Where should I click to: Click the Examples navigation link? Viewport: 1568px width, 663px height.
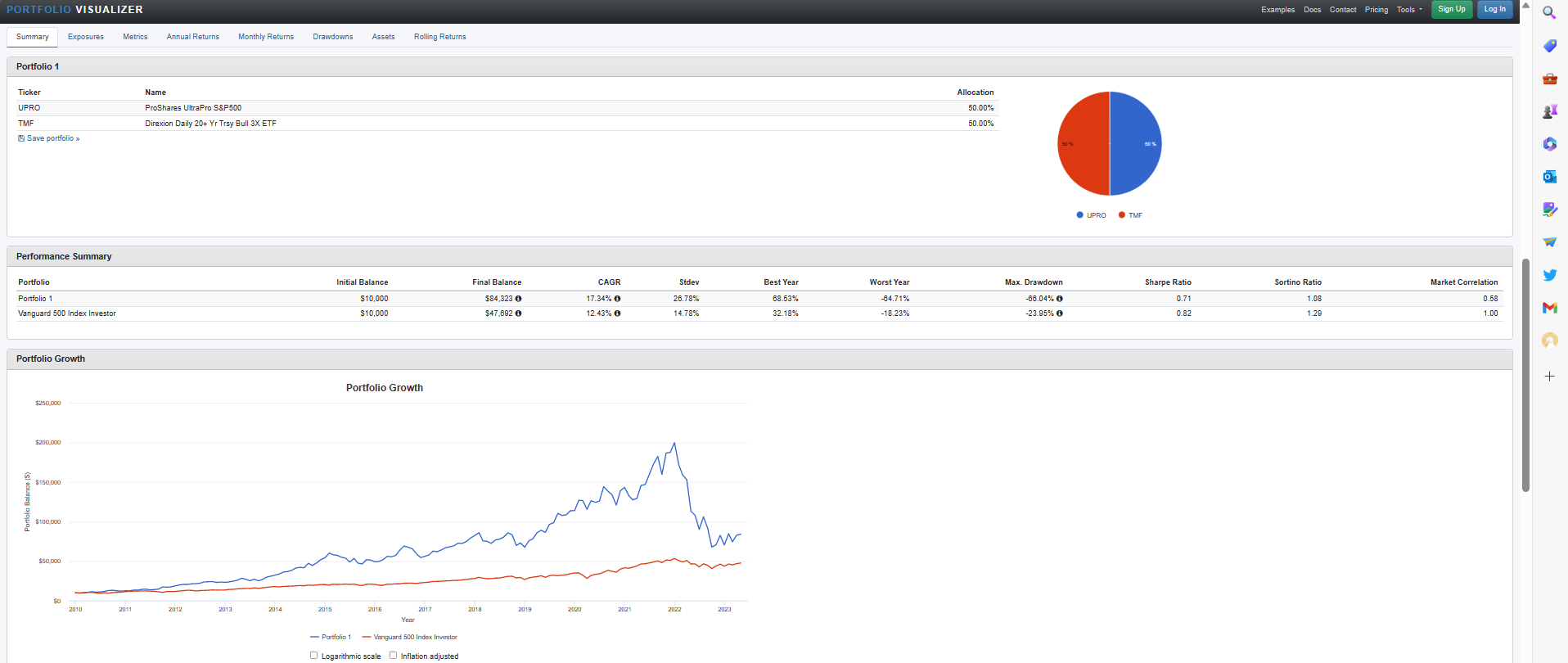[x=1277, y=10]
